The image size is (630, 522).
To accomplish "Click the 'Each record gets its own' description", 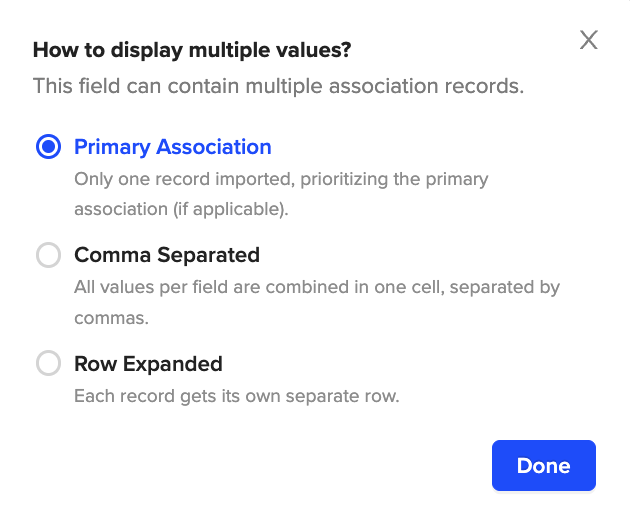I will coord(236,396).
